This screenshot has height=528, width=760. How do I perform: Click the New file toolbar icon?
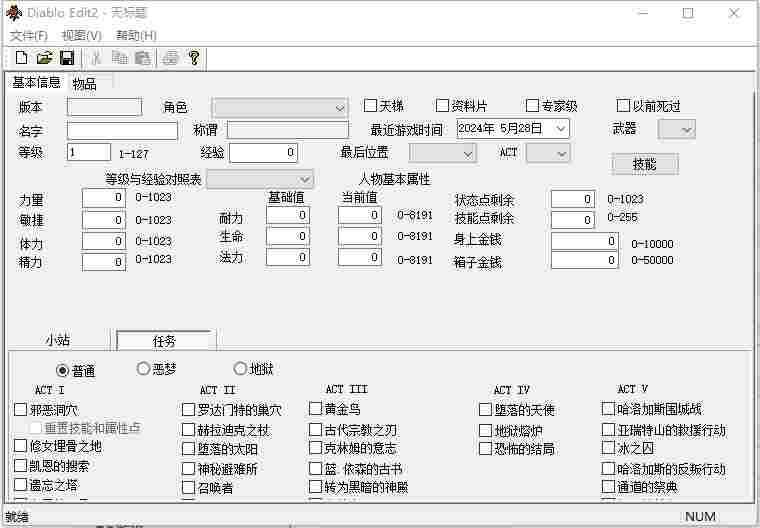[x=21, y=58]
